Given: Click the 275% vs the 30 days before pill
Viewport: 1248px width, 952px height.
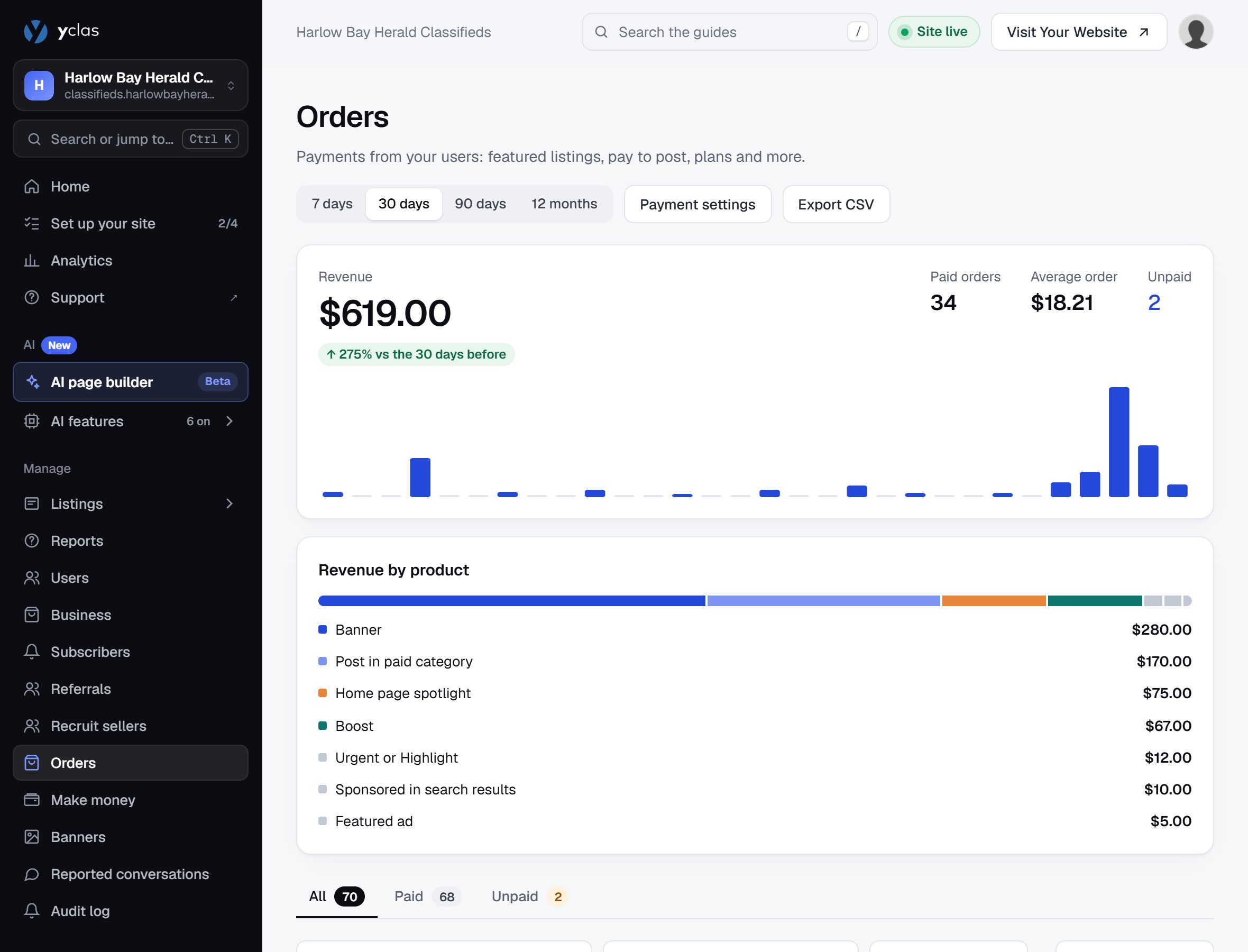Looking at the screenshot, I should coord(416,354).
